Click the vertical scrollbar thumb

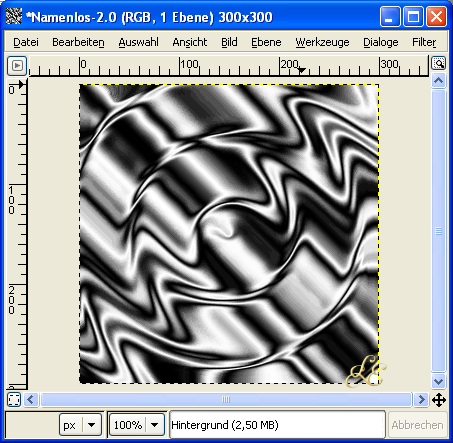click(x=439, y=231)
